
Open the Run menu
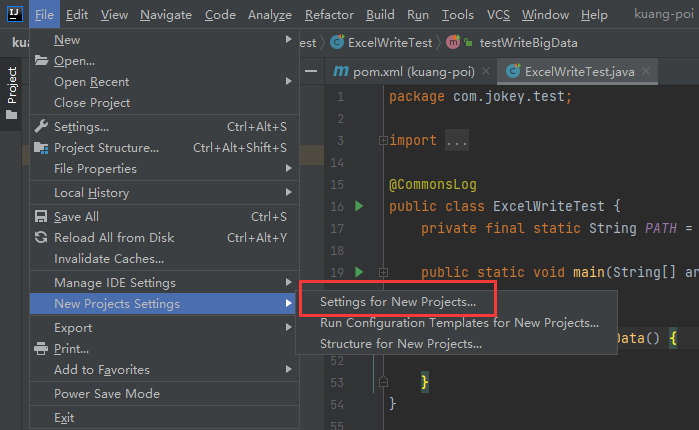[418, 15]
